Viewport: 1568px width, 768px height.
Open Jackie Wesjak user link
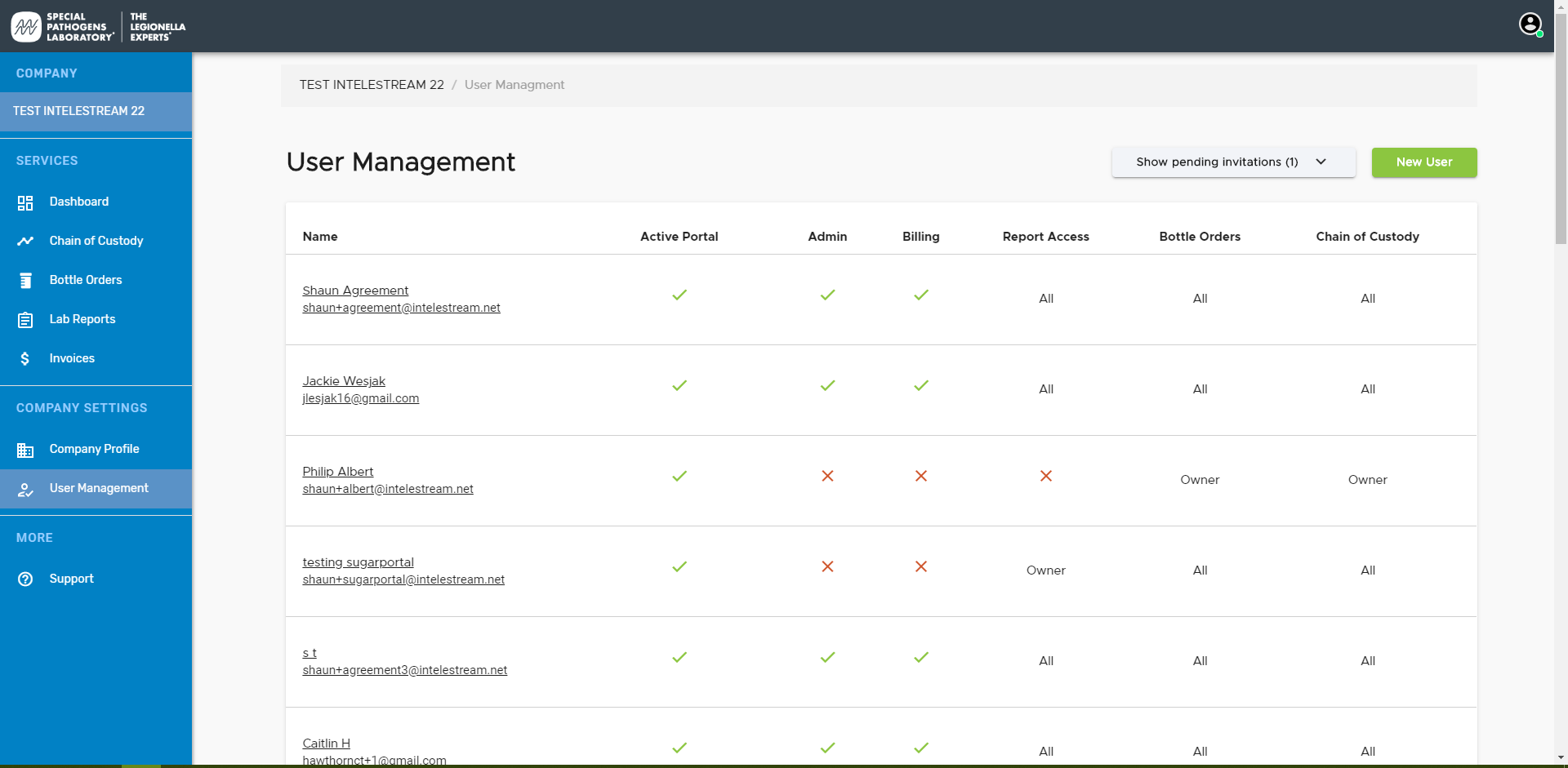click(344, 381)
